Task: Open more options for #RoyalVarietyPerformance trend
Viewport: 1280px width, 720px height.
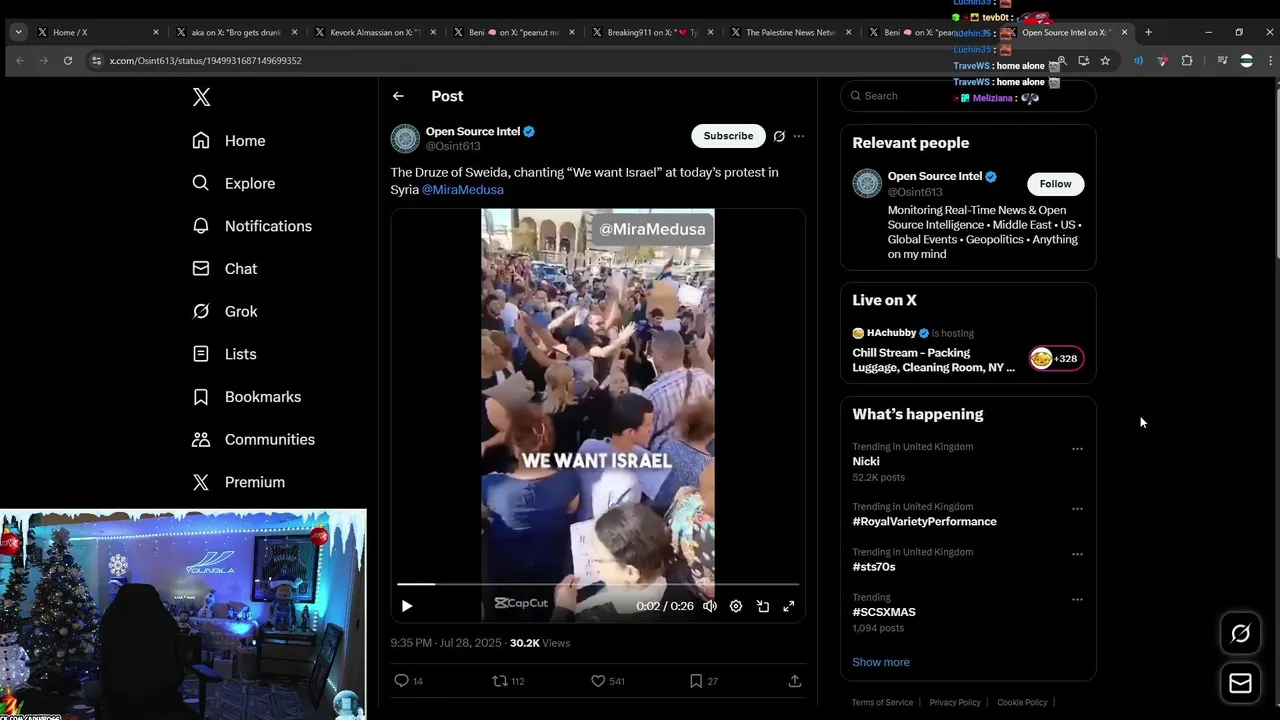Action: [x=1077, y=509]
